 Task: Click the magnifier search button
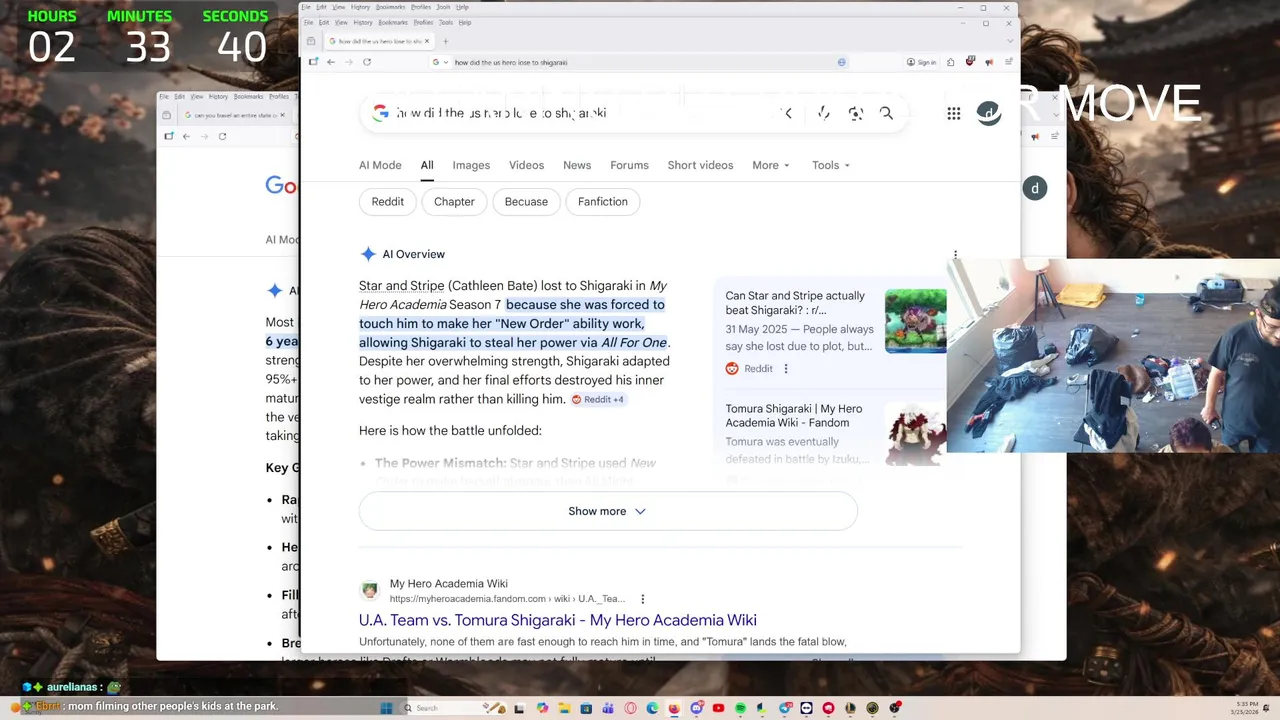coord(886,113)
